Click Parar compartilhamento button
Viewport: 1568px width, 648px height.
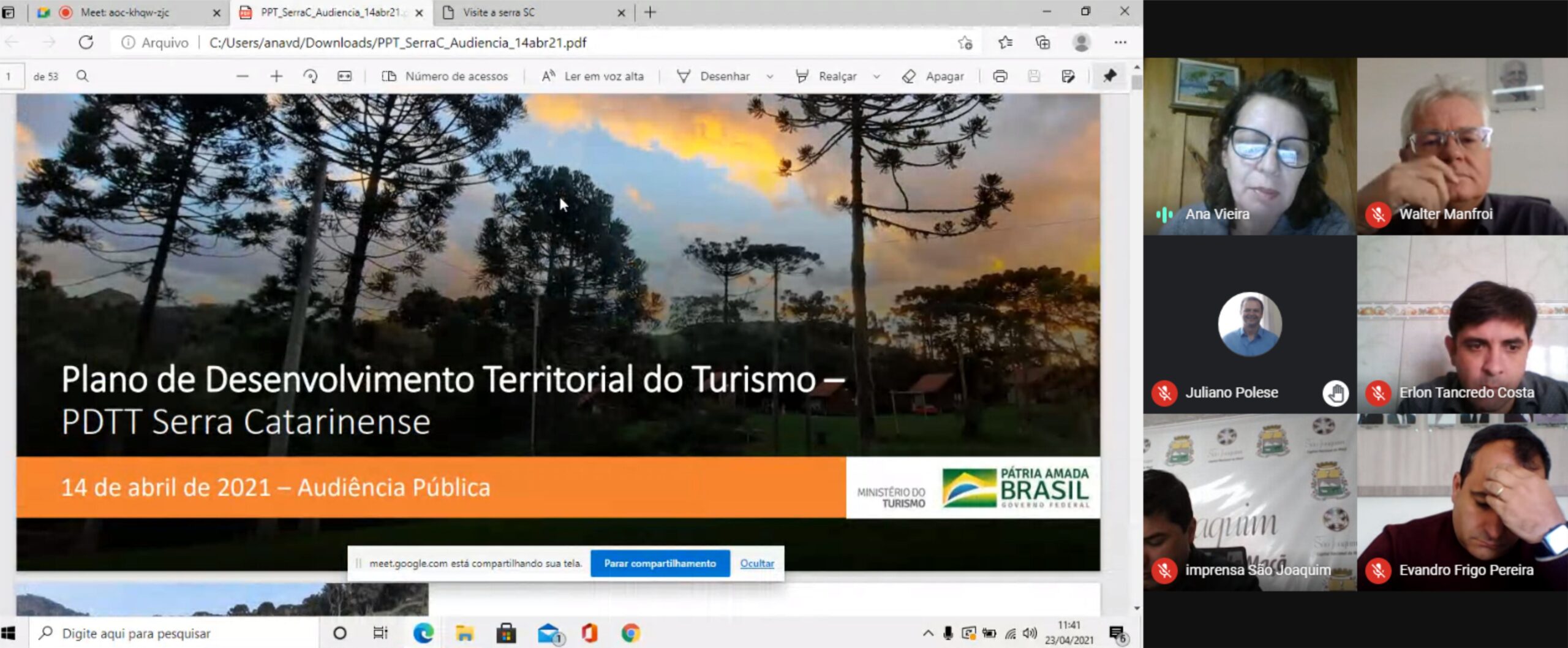(x=660, y=563)
